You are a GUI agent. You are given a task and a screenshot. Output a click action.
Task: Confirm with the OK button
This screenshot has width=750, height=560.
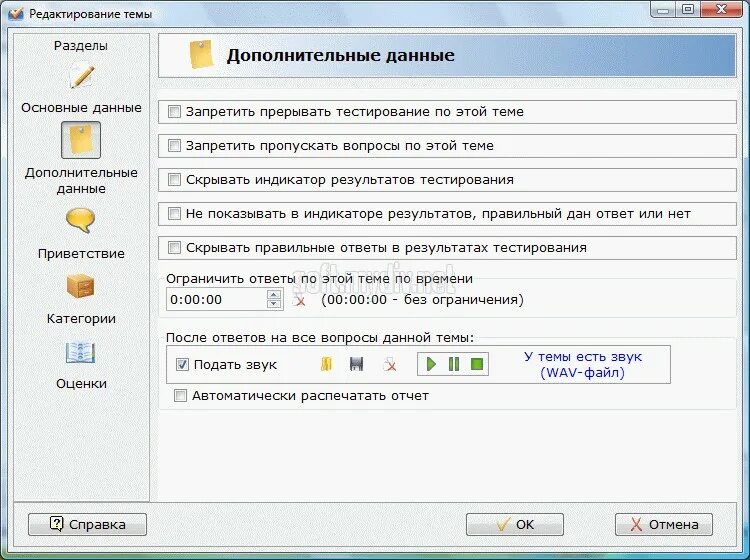pyautogui.click(x=515, y=525)
